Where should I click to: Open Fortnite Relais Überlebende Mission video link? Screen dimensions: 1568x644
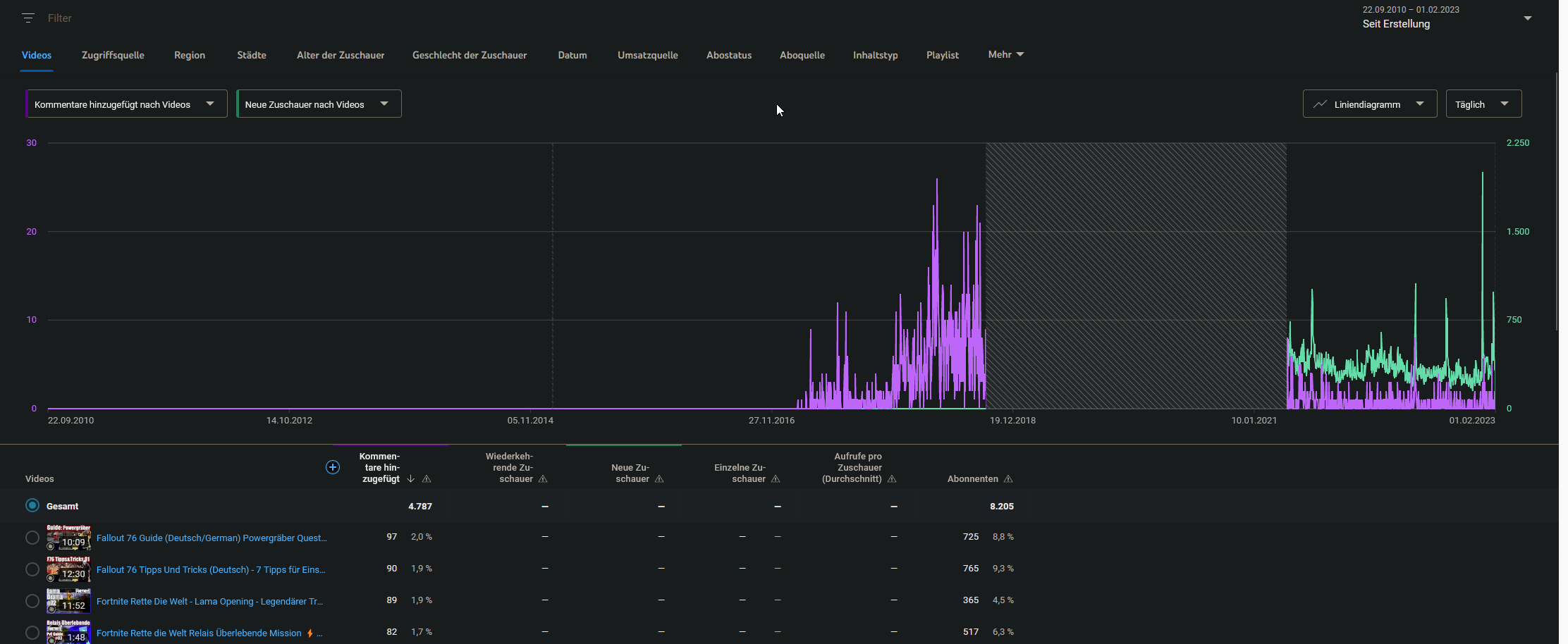[199, 633]
